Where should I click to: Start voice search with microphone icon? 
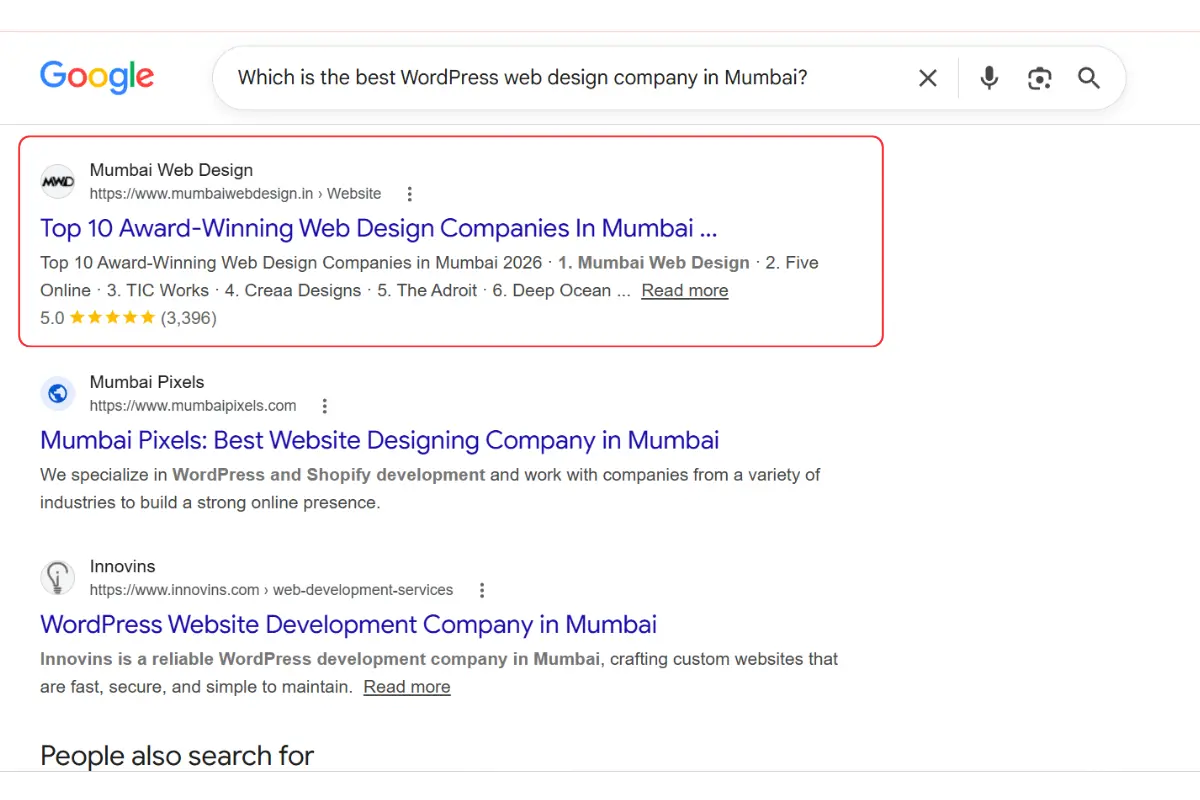pos(989,78)
